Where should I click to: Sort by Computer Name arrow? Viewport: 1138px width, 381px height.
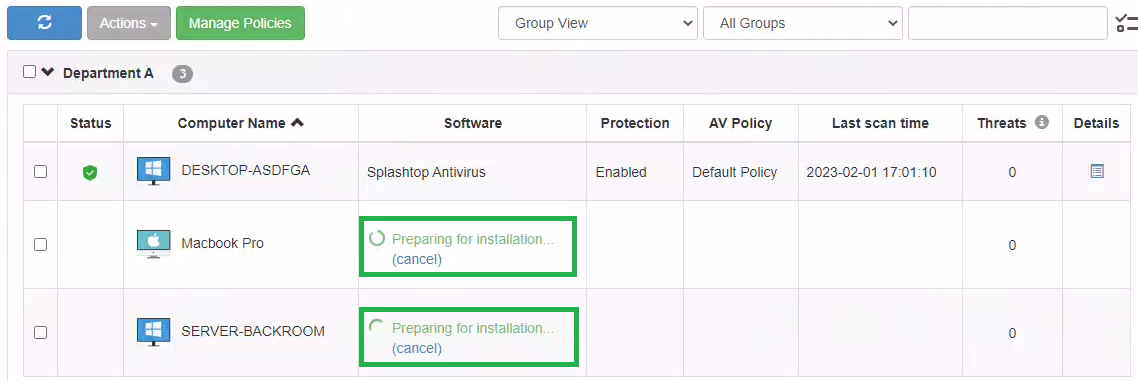tap(297, 123)
